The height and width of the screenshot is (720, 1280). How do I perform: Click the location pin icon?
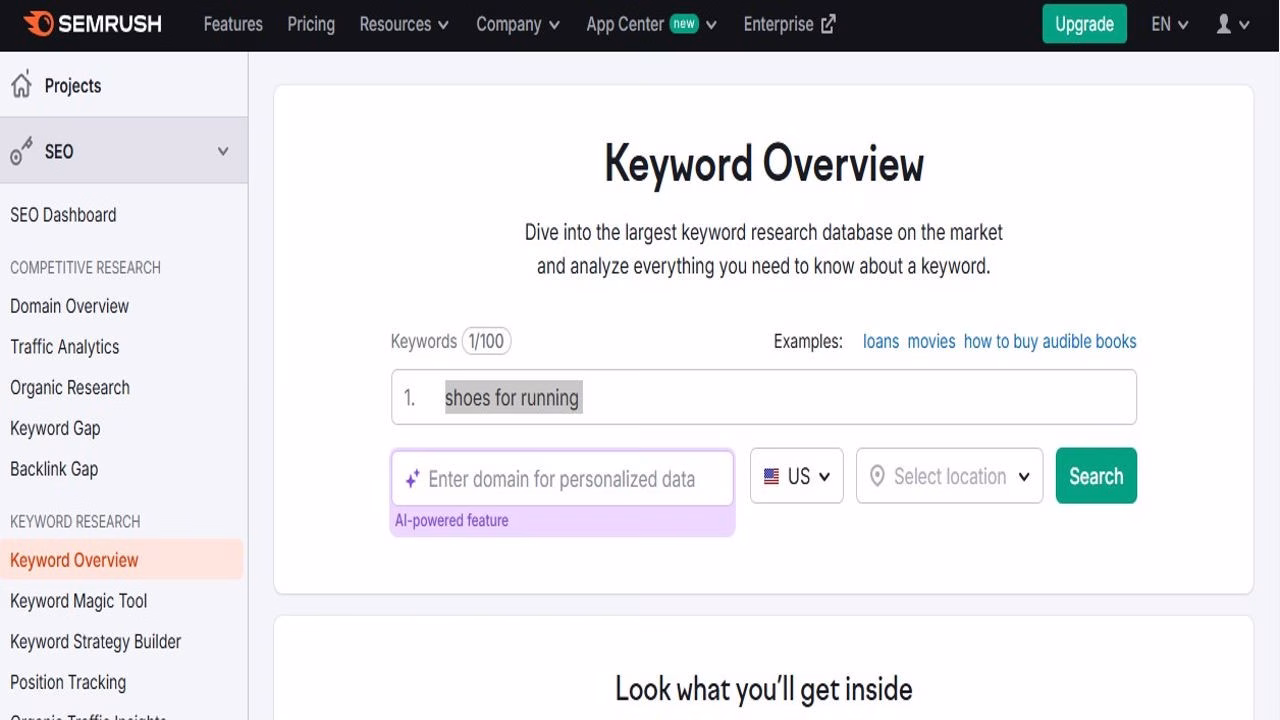878,476
